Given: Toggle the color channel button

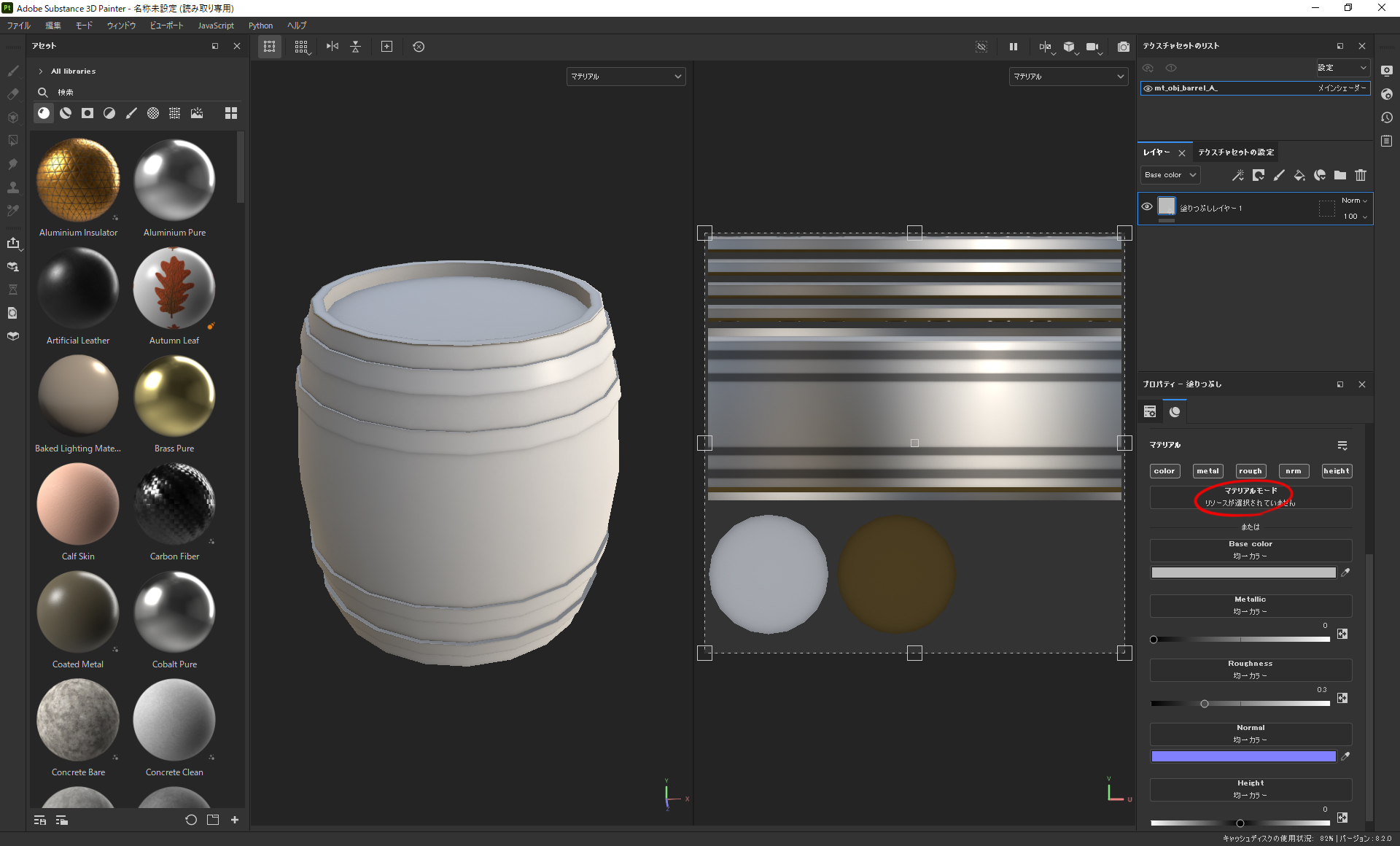Looking at the screenshot, I should coord(1164,471).
